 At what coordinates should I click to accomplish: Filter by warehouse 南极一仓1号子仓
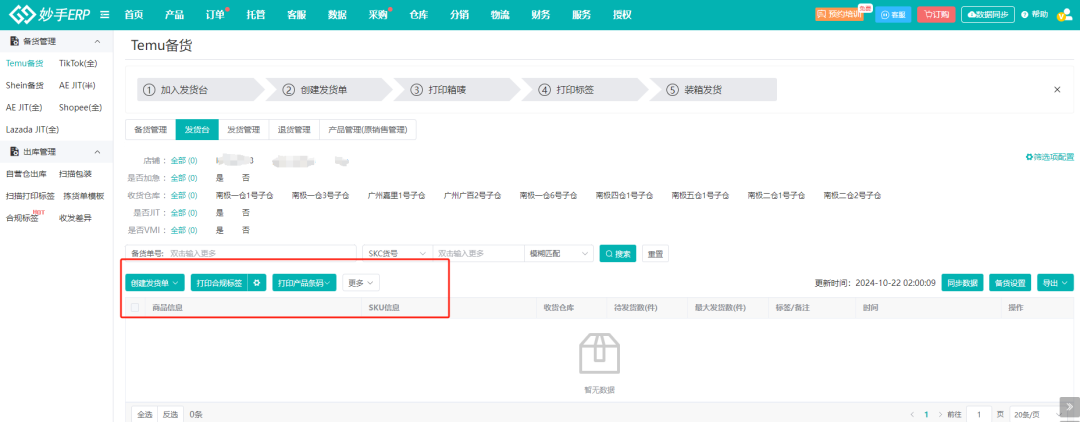click(x=245, y=196)
